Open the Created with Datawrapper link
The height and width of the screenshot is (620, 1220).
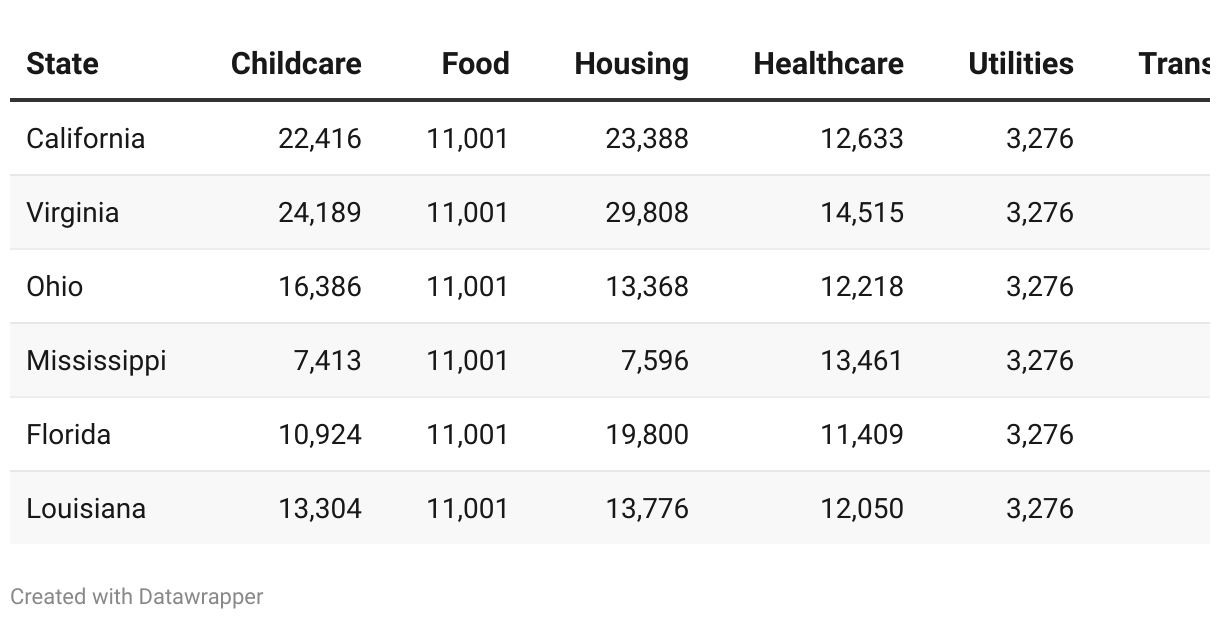(137, 597)
